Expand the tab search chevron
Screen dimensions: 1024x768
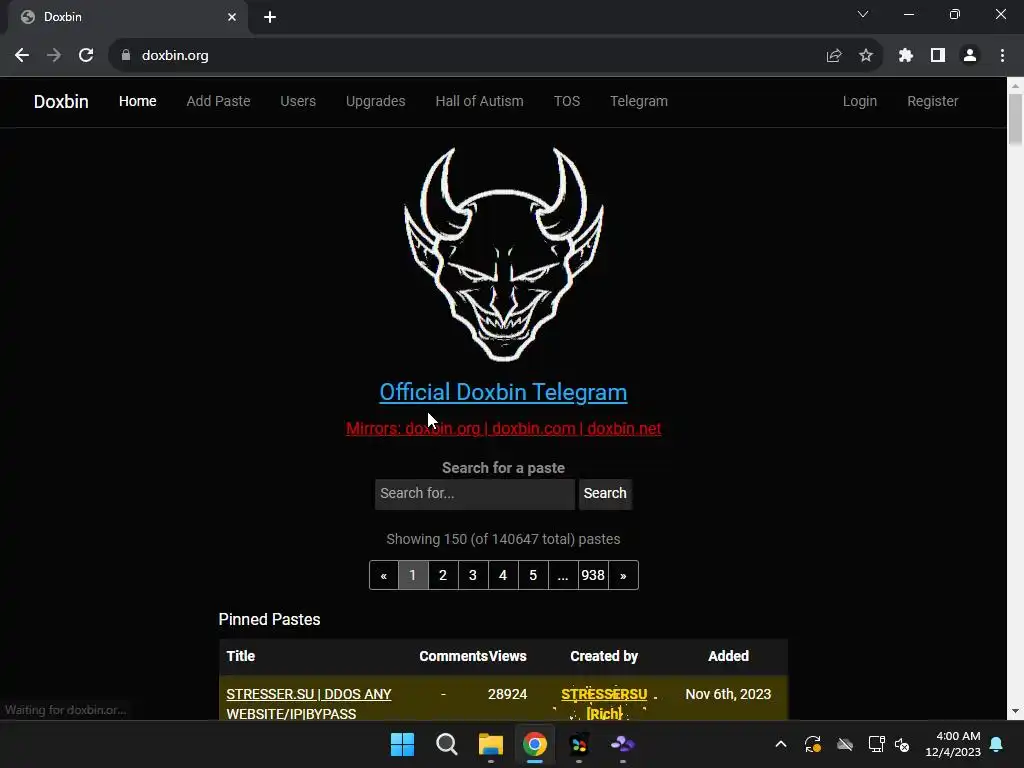pyautogui.click(x=863, y=14)
